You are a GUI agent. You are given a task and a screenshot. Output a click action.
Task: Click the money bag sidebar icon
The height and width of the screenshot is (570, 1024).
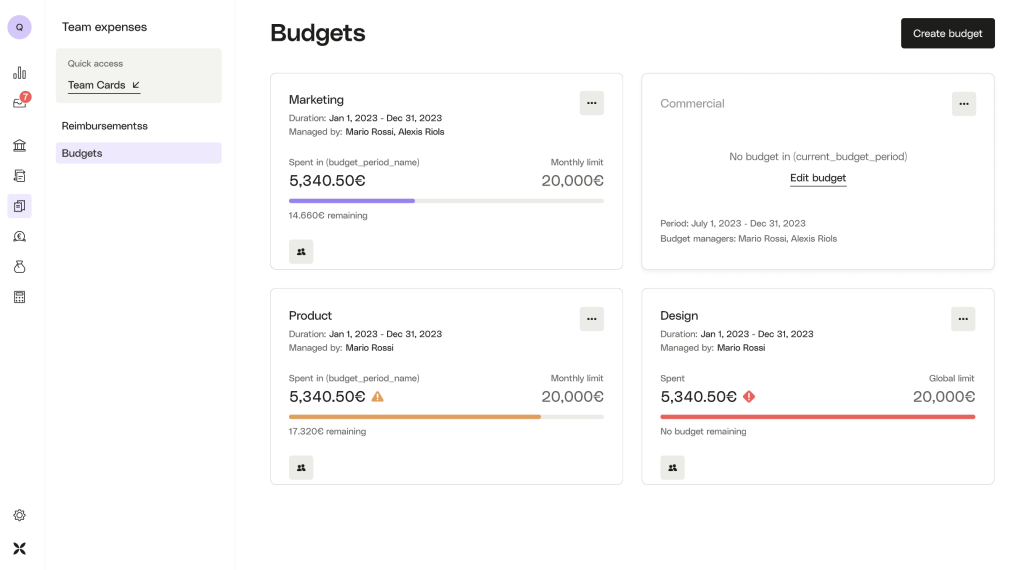pos(19,267)
